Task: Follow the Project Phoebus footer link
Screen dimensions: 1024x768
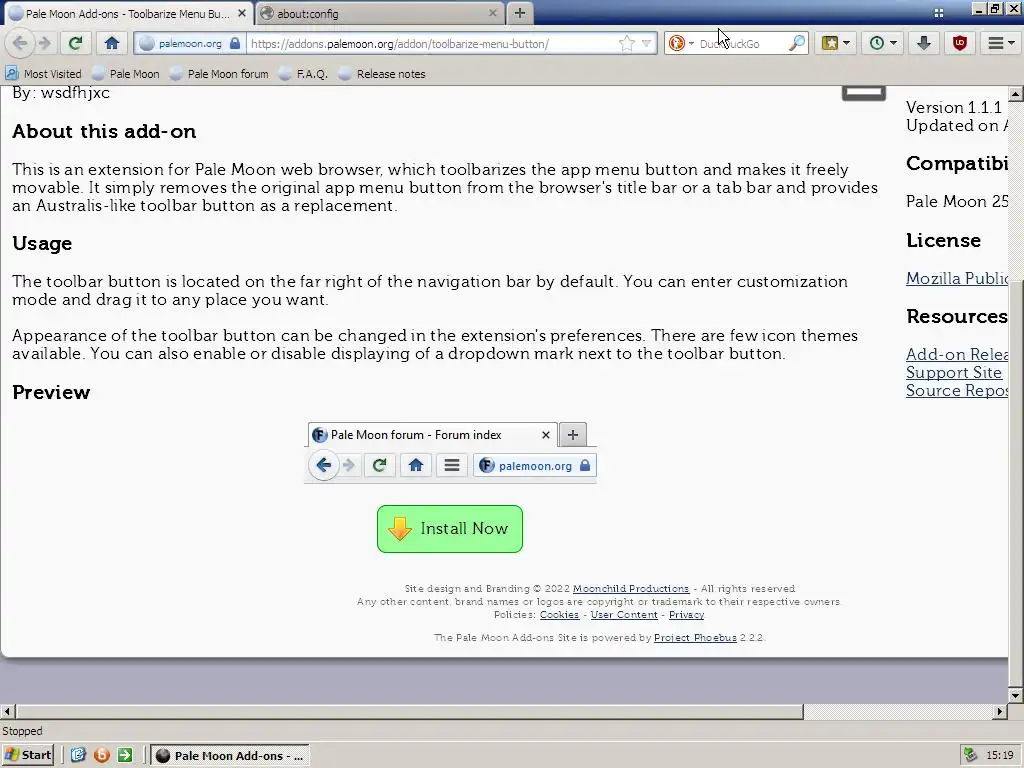Action: (695, 637)
